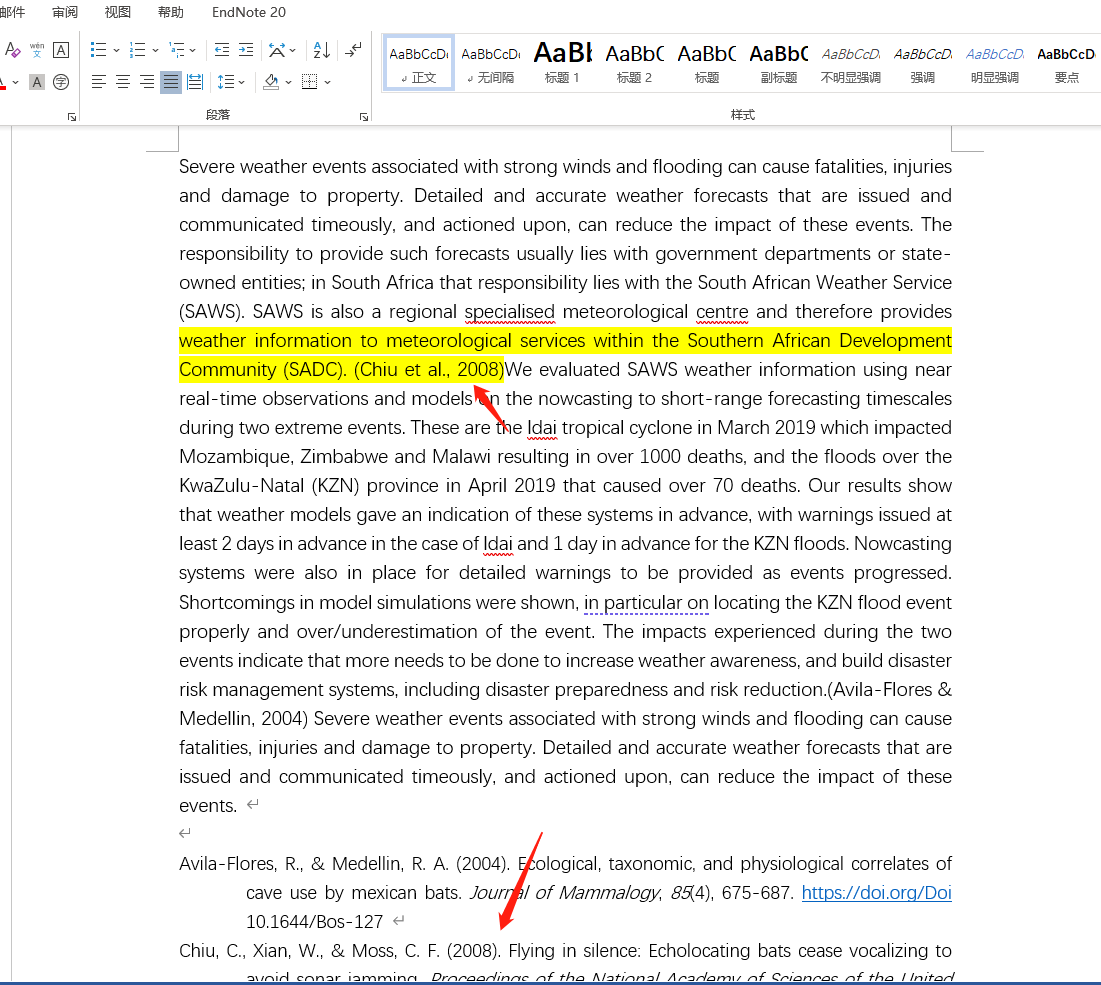Open the Paragraph settings dialog launcher

point(364,117)
